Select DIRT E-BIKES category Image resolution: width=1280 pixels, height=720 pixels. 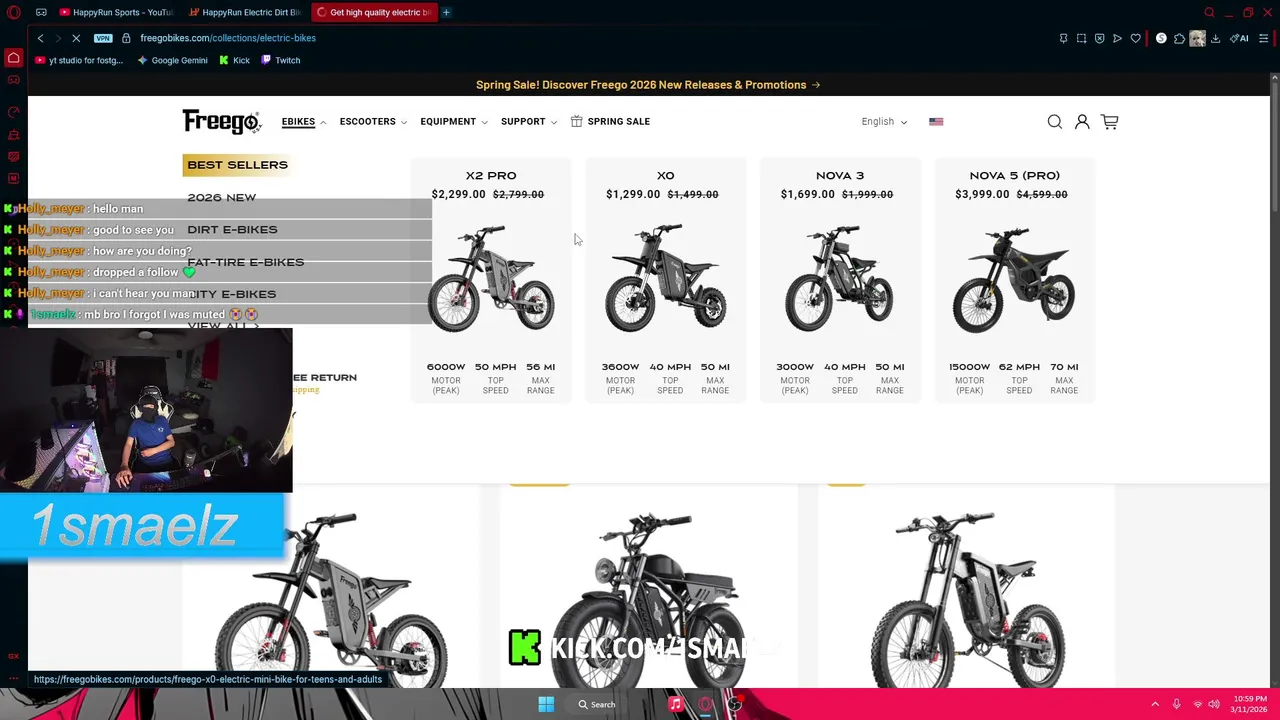(x=233, y=230)
